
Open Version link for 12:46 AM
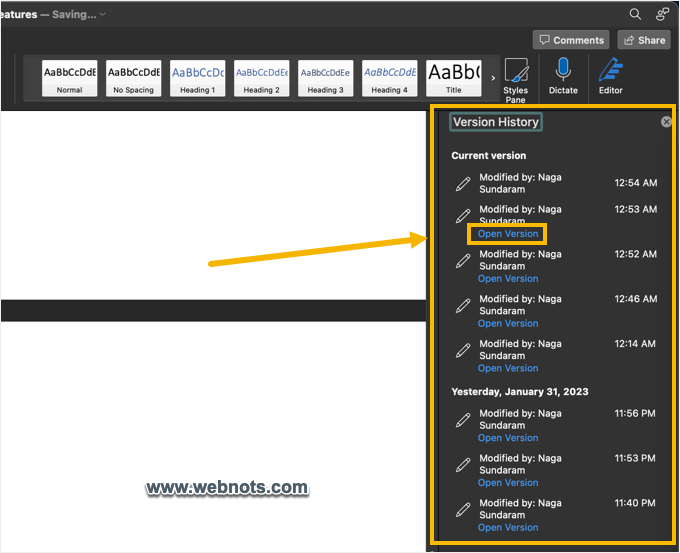(x=508, y=324)
